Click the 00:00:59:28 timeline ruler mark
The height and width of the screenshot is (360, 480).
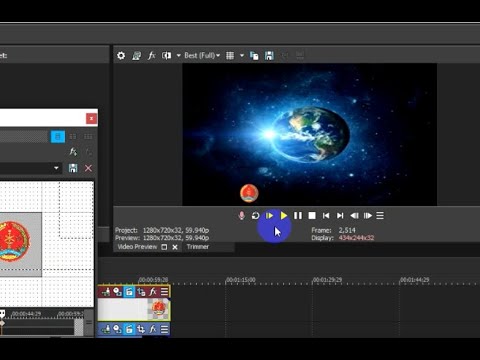[153, 280]
